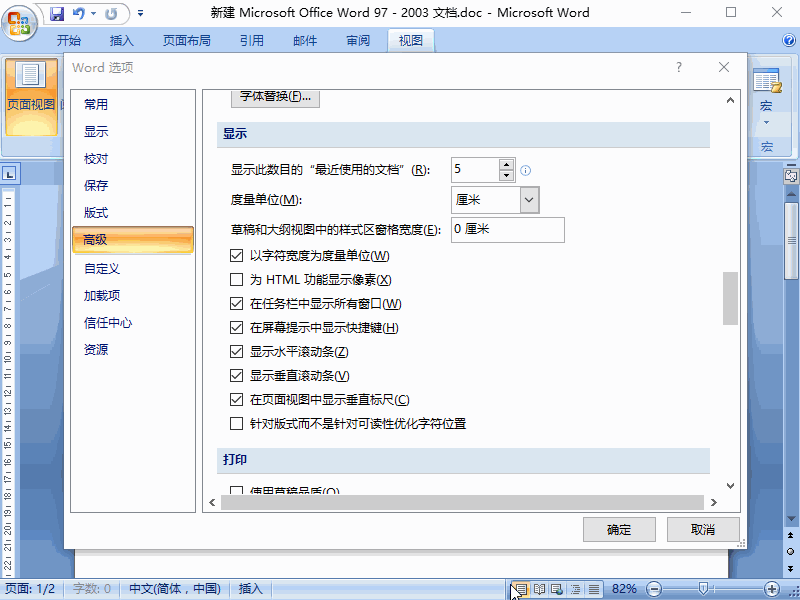The height and width of the screenshot is (600, 800).
Task: Click the zoom in plus button
Action: 772,589
